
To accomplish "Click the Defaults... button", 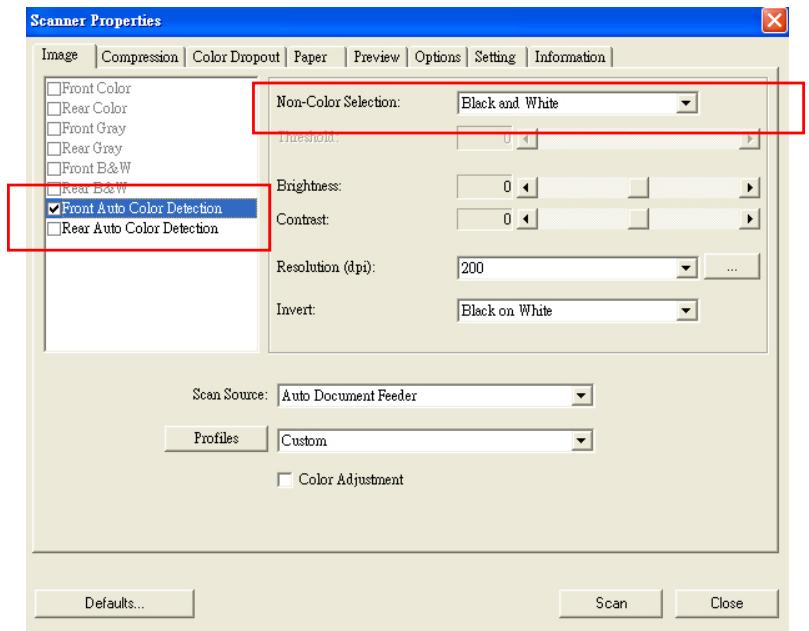I will click(114, 603).
